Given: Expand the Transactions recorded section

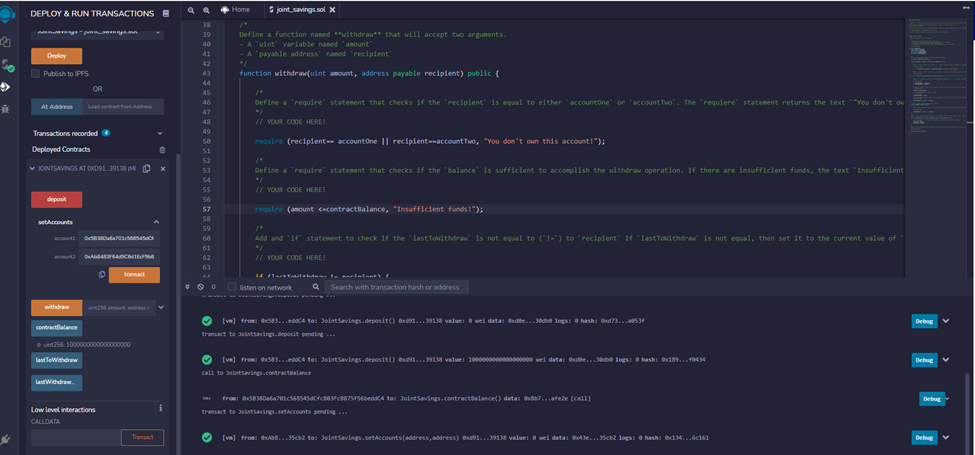Looking at the screenshot, I should click(x=160, y=133).
